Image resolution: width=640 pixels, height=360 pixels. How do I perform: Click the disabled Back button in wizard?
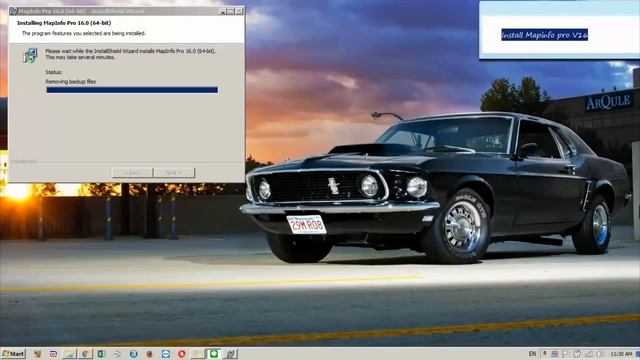point(132,173)
